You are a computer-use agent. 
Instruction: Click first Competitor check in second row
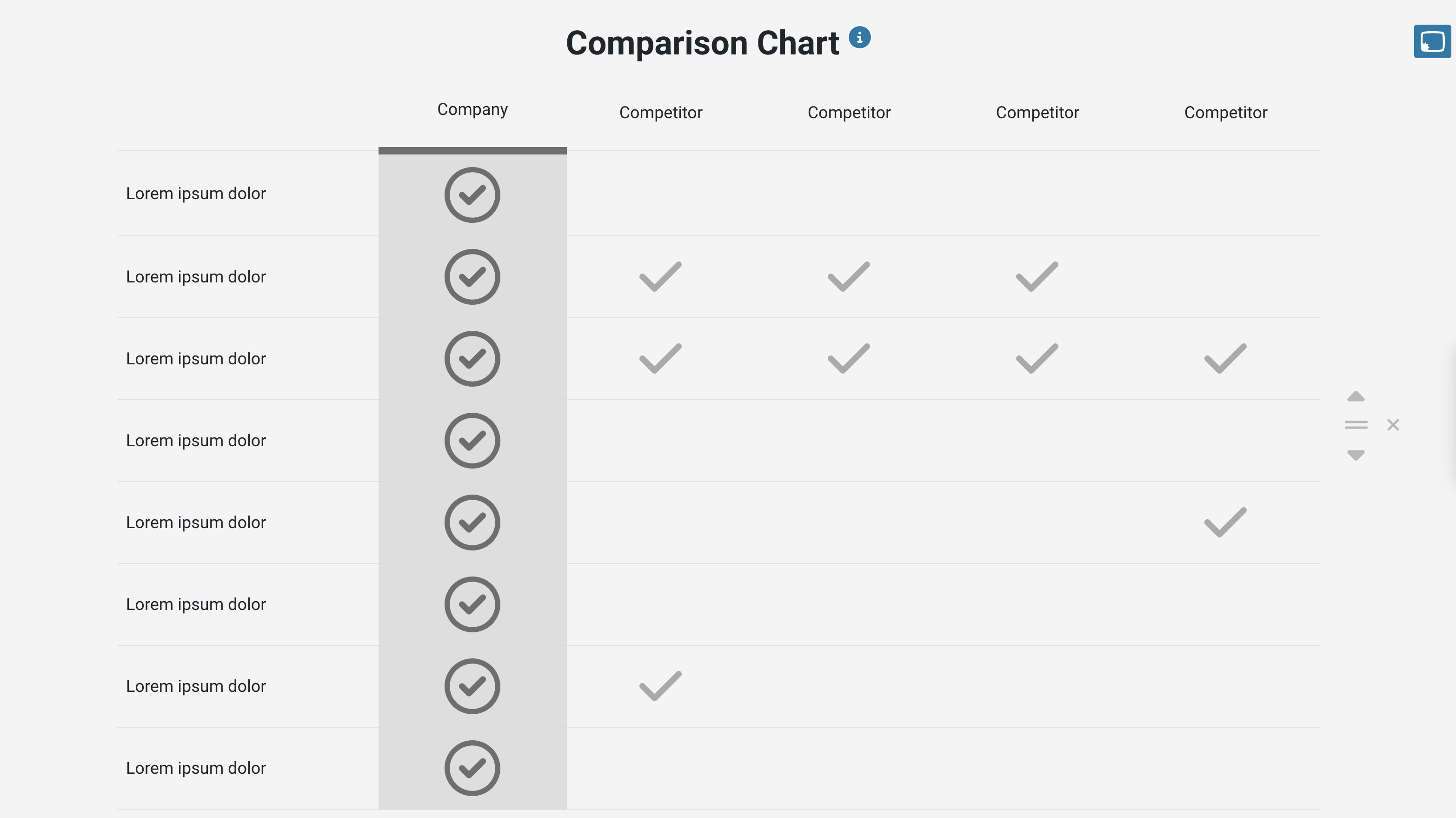click(660, 277)
